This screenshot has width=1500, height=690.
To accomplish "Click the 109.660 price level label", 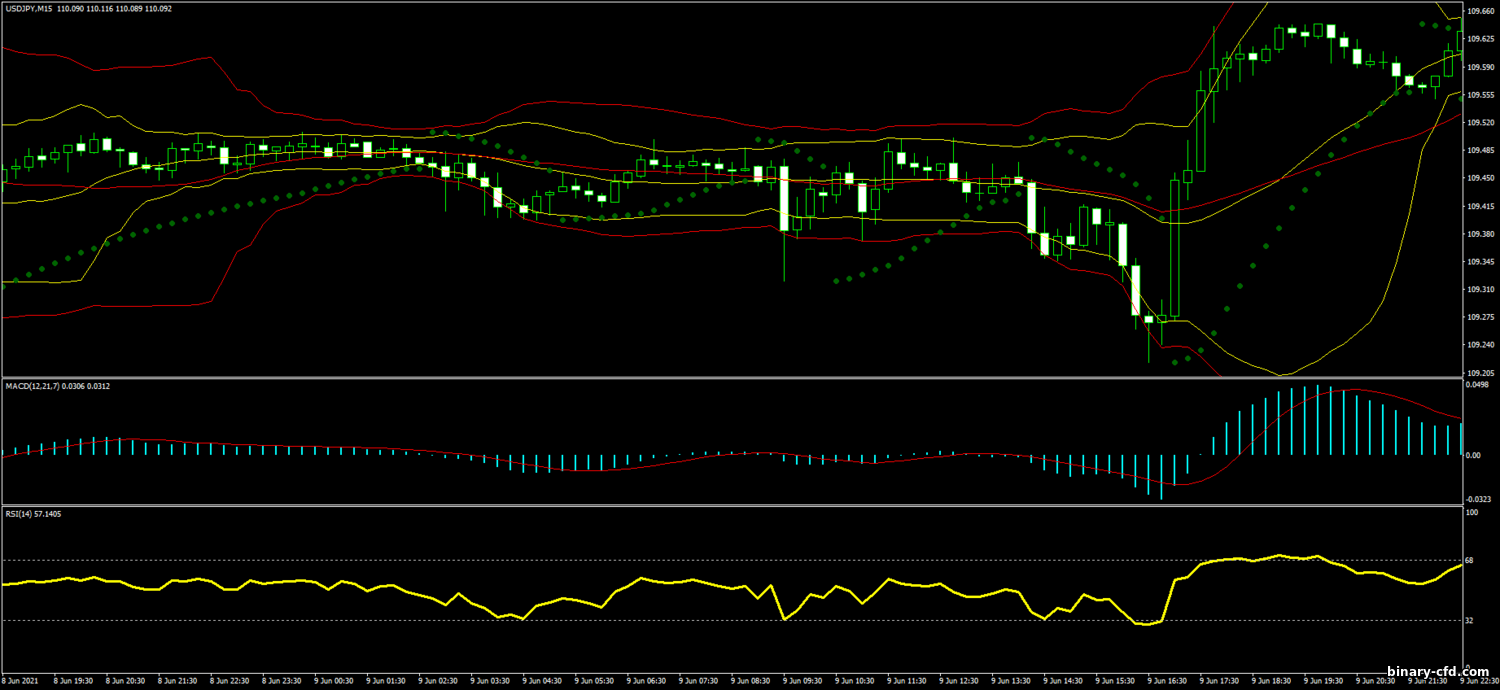I will pyautogui.click(x=1480, y=12).
